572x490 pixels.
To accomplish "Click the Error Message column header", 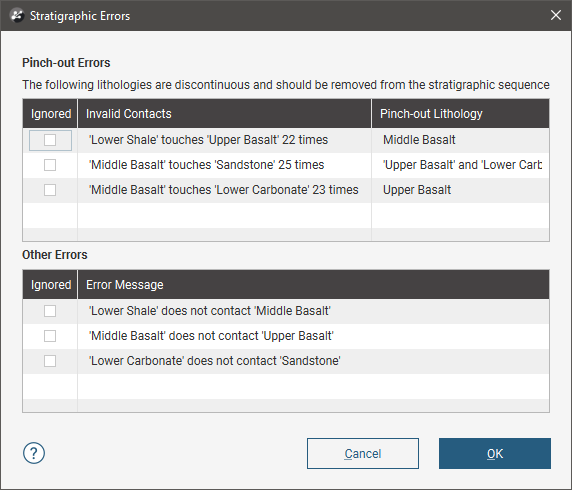I will point(313,285).
